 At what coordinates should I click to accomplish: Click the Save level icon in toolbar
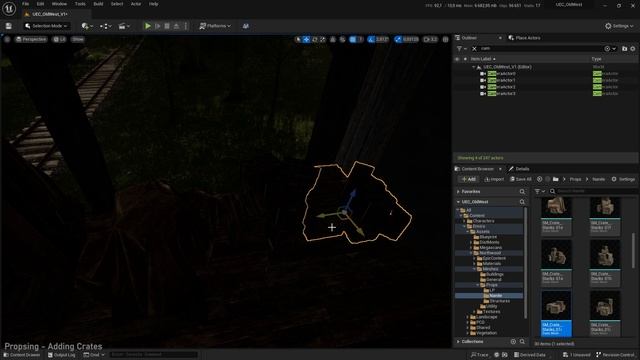point(9,26)
